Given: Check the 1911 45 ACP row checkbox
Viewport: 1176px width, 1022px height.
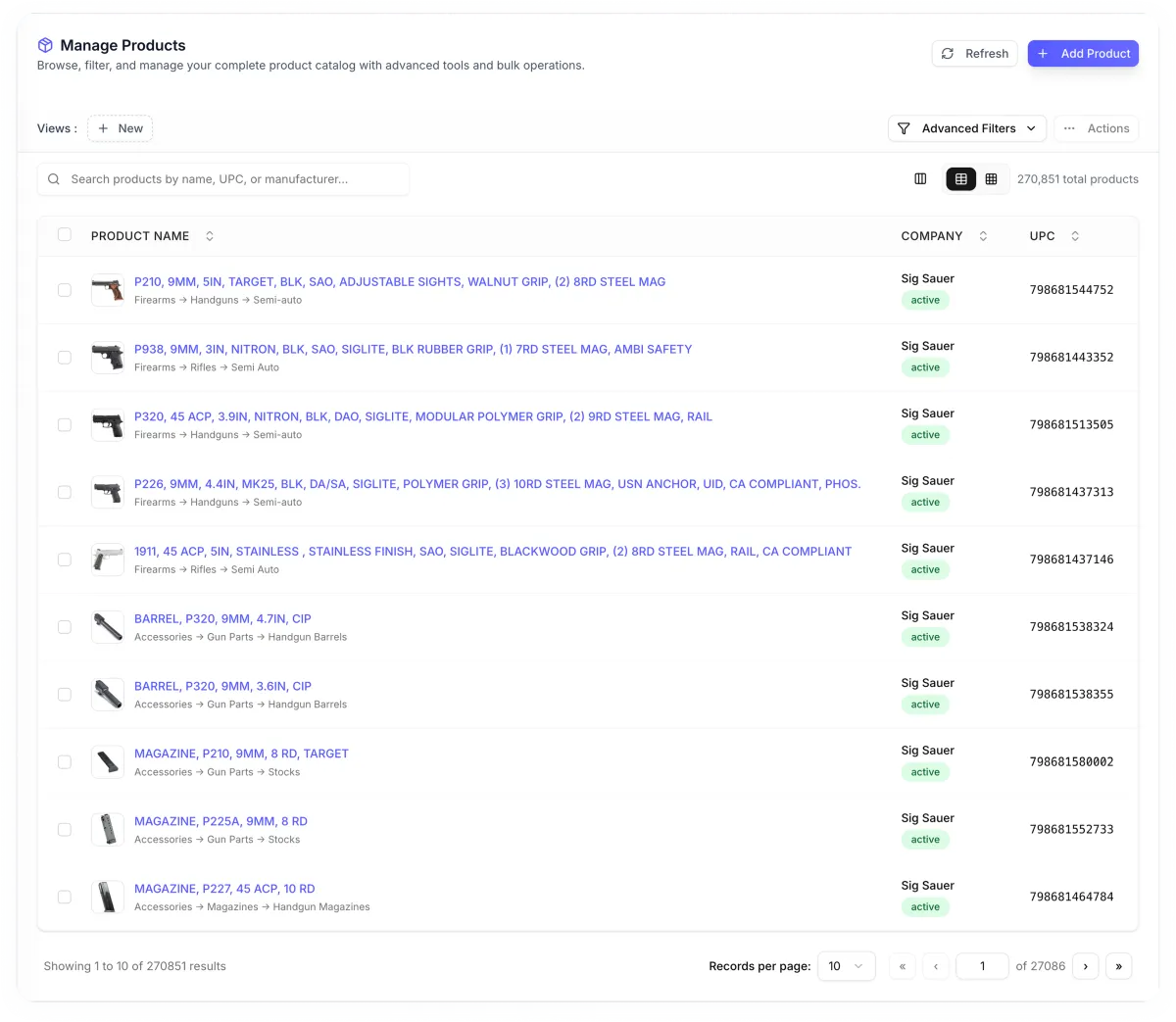Looking at the screenshot, I should coord(65,560).
